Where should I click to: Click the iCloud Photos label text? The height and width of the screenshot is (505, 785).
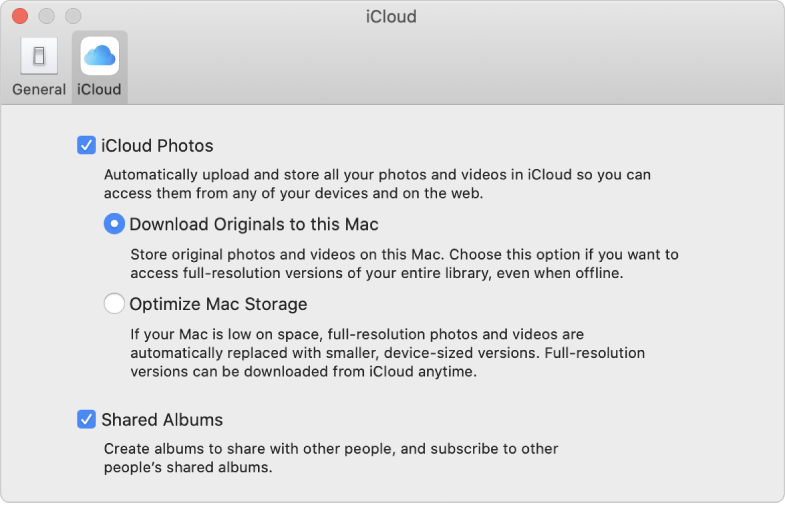[x=157, y=146]
